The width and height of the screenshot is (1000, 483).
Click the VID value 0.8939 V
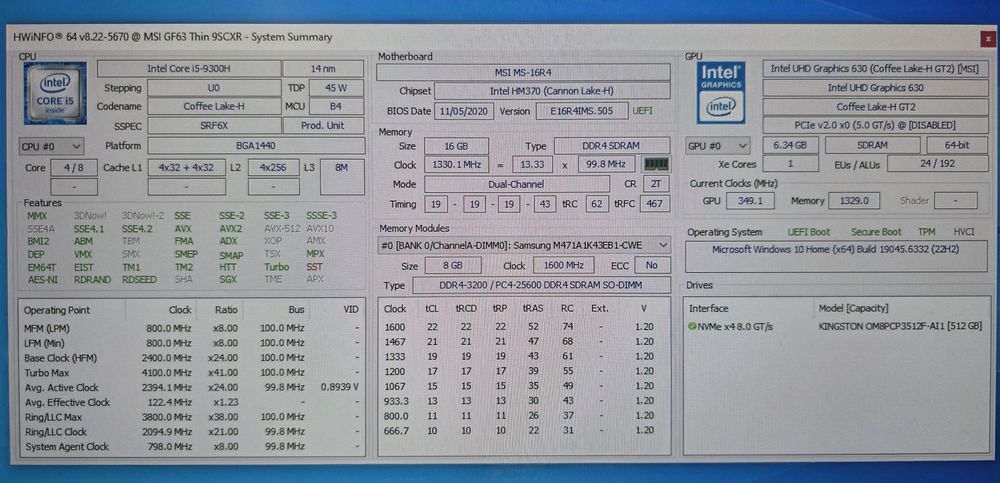pyautogui.click(x=340, y=387)
